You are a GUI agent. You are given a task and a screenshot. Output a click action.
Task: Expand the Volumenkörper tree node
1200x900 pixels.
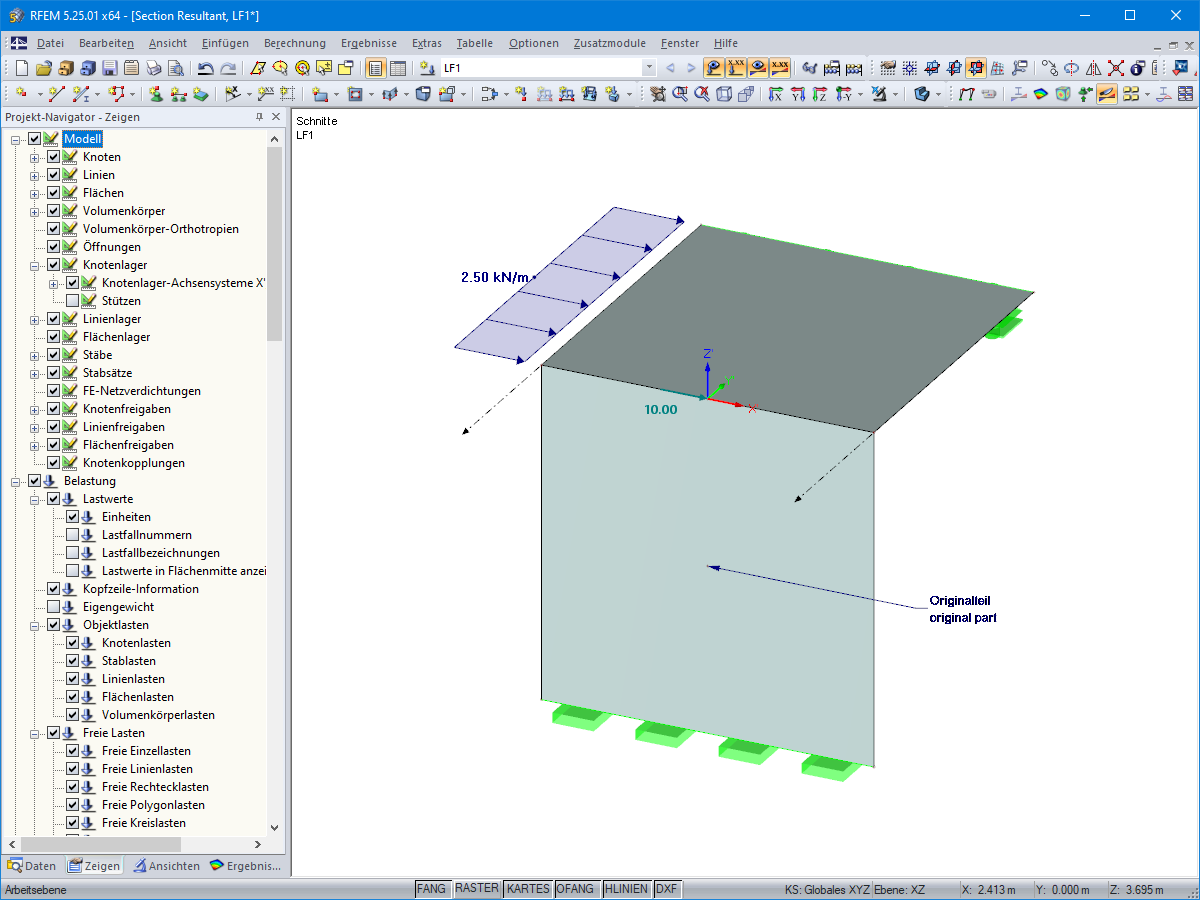(35, 211)
